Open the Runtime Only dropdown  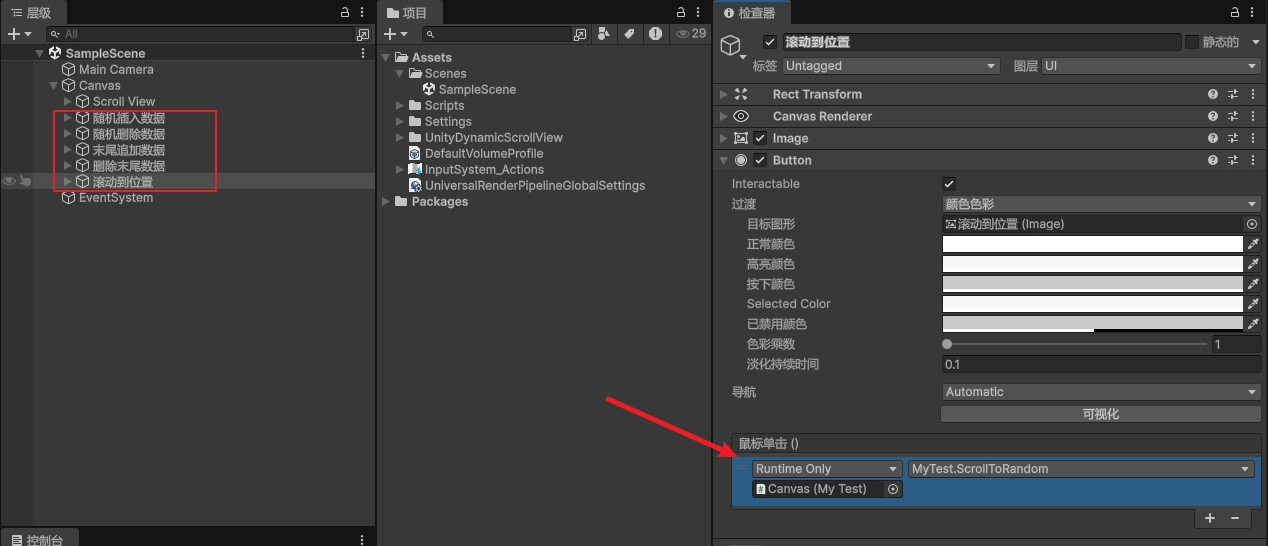[827, 469]
